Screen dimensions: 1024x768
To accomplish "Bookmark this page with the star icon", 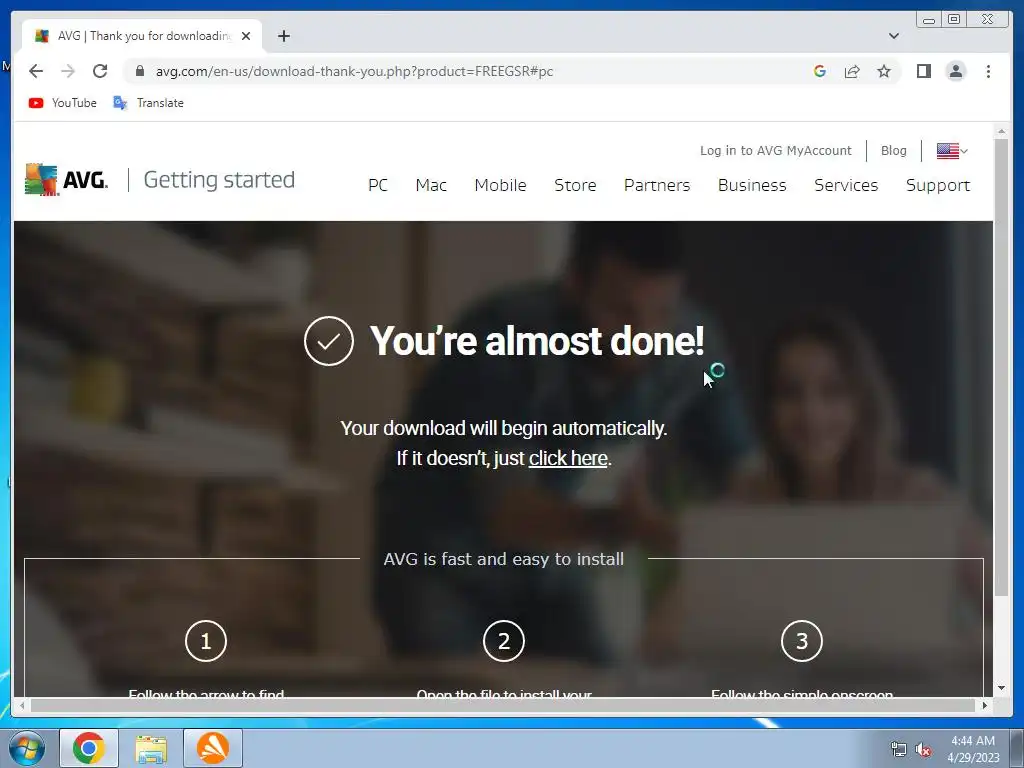I will click(884, 71).
